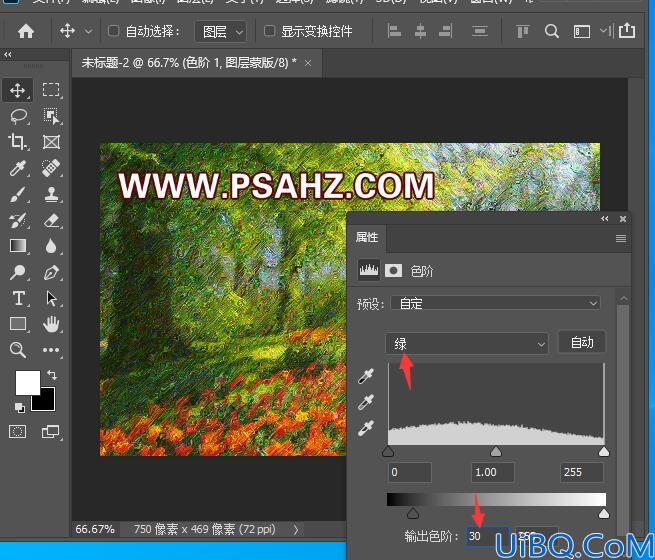Select the Brush tool
The image size is (655, 560).
pos(18,195)
